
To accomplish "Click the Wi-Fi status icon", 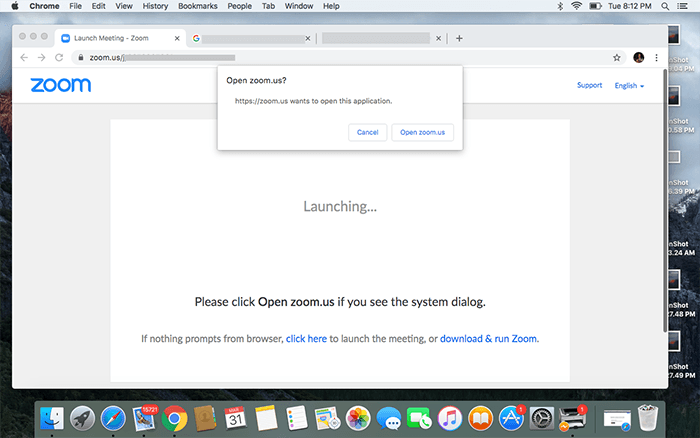I will coord(576,6).
